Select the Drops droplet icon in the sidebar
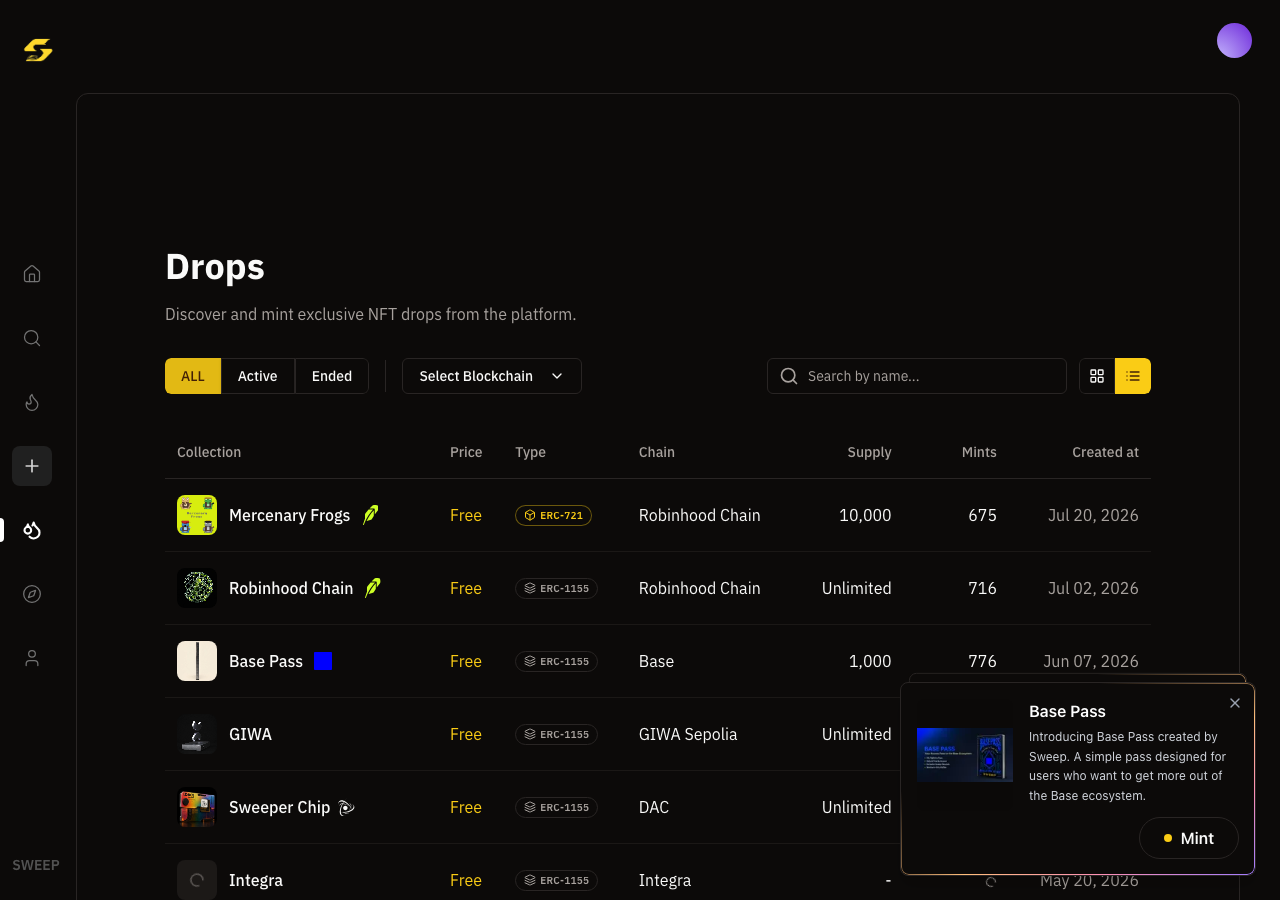Image resolution: width=1280 pixels, height=900 pixels. coord(32,530)
